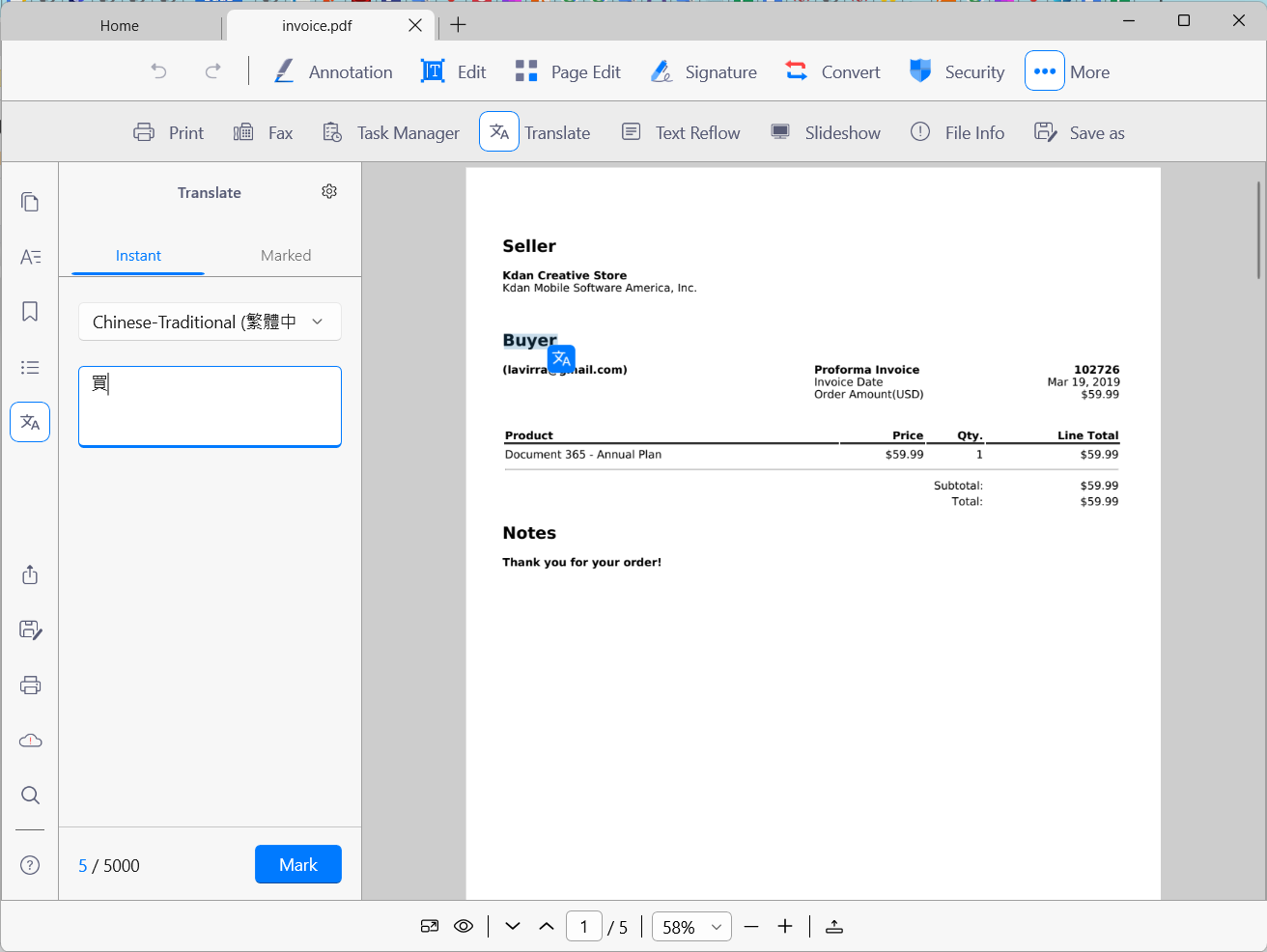Click the More three-dots button
The image size is (1267, 952).
click(x=1045, y=70)
